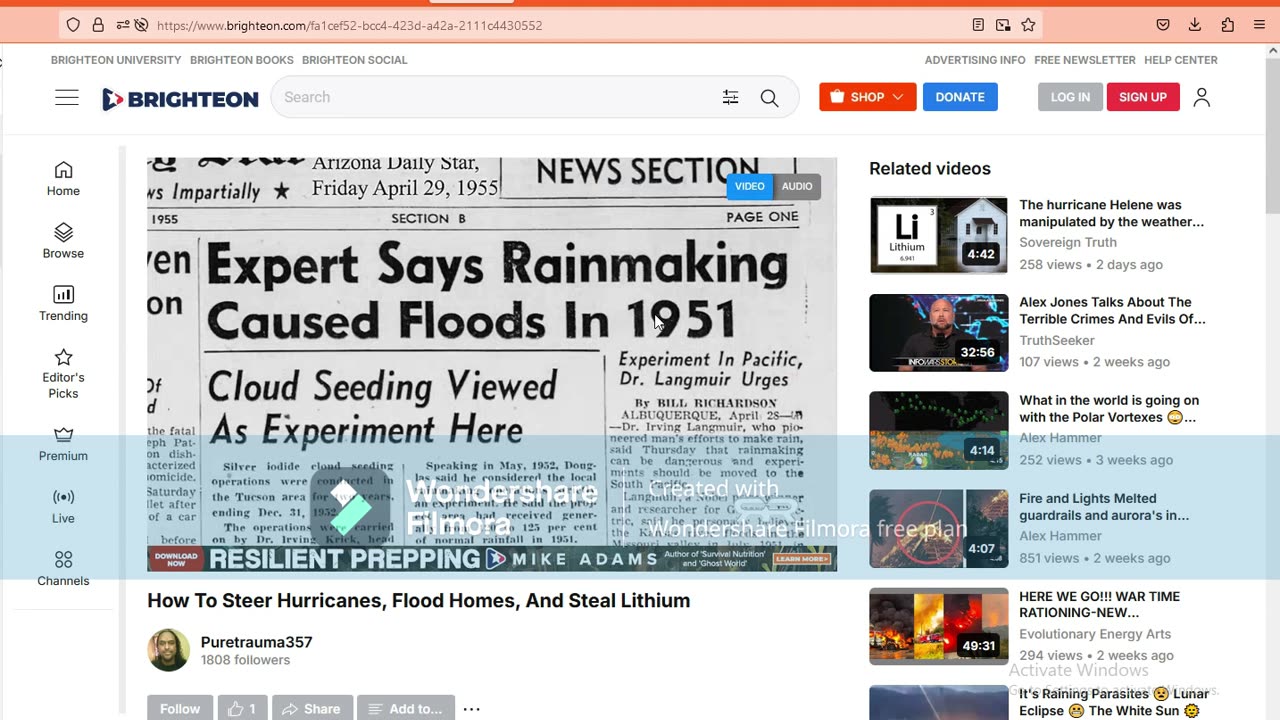Open the user account profile icon
1280x720 pixels.
tap(1202, 97)
